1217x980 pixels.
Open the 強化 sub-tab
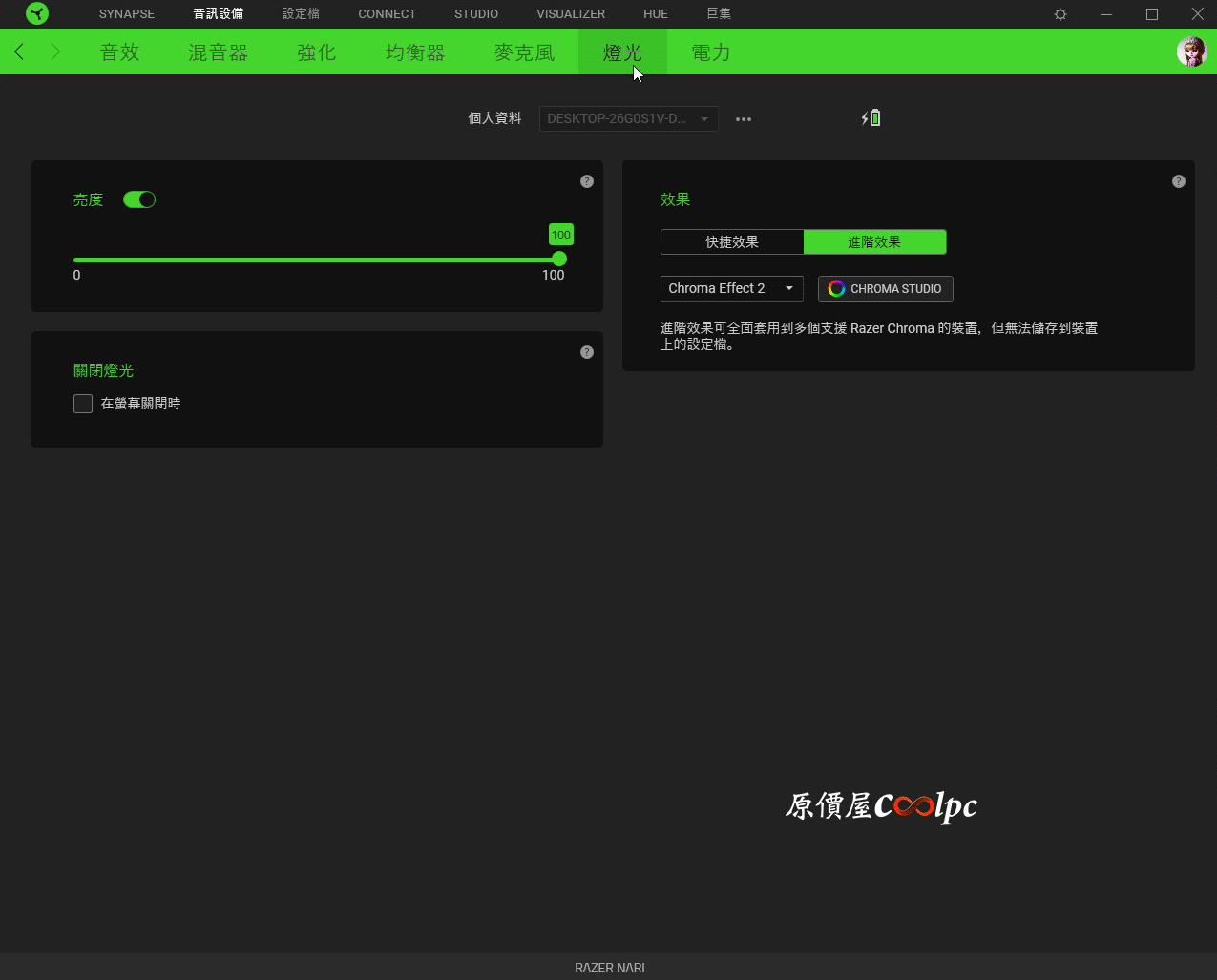pyautogui.click(x=317, y=52)
